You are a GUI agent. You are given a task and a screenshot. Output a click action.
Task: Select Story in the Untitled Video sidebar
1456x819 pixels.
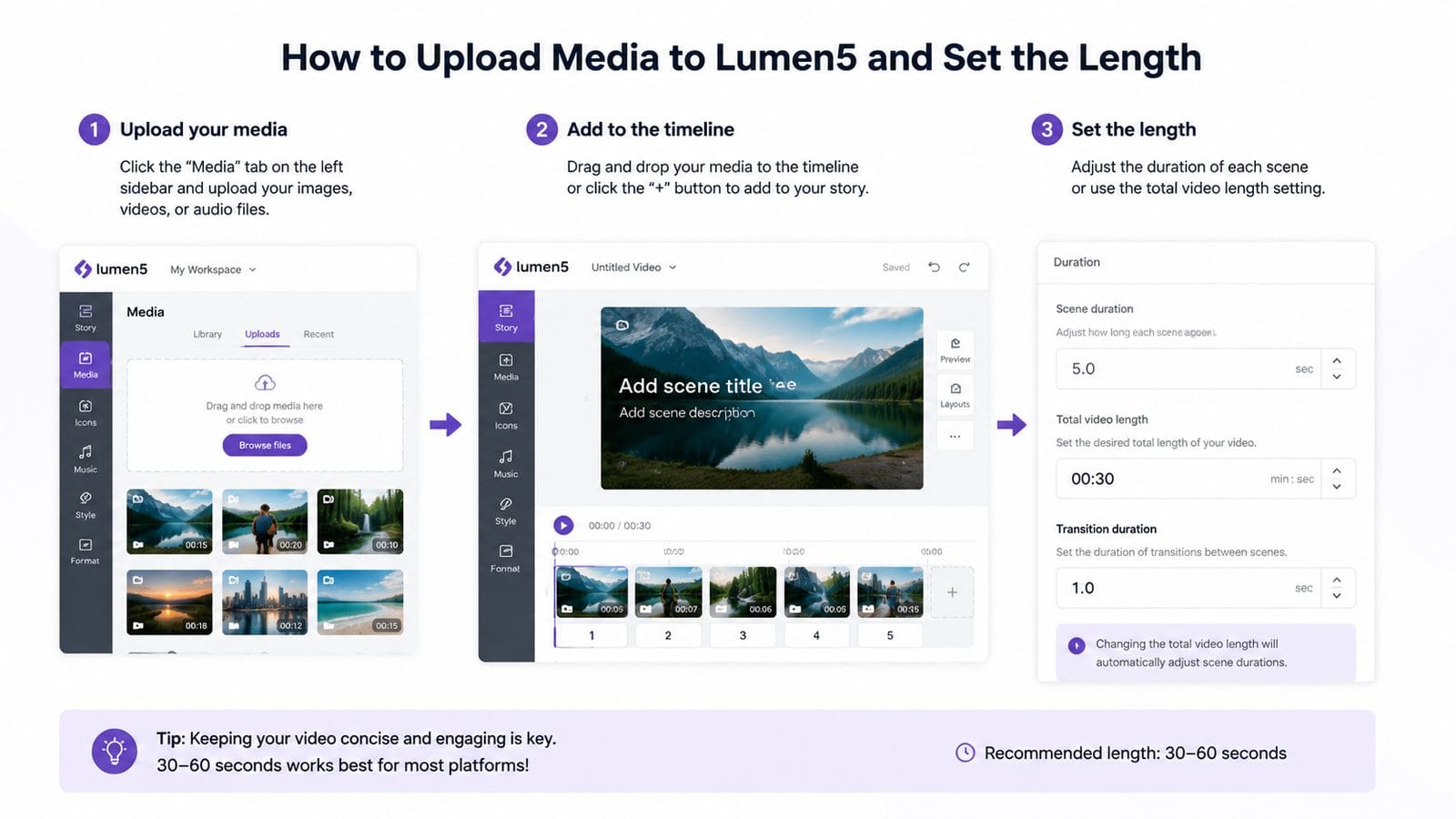[506, 317]
